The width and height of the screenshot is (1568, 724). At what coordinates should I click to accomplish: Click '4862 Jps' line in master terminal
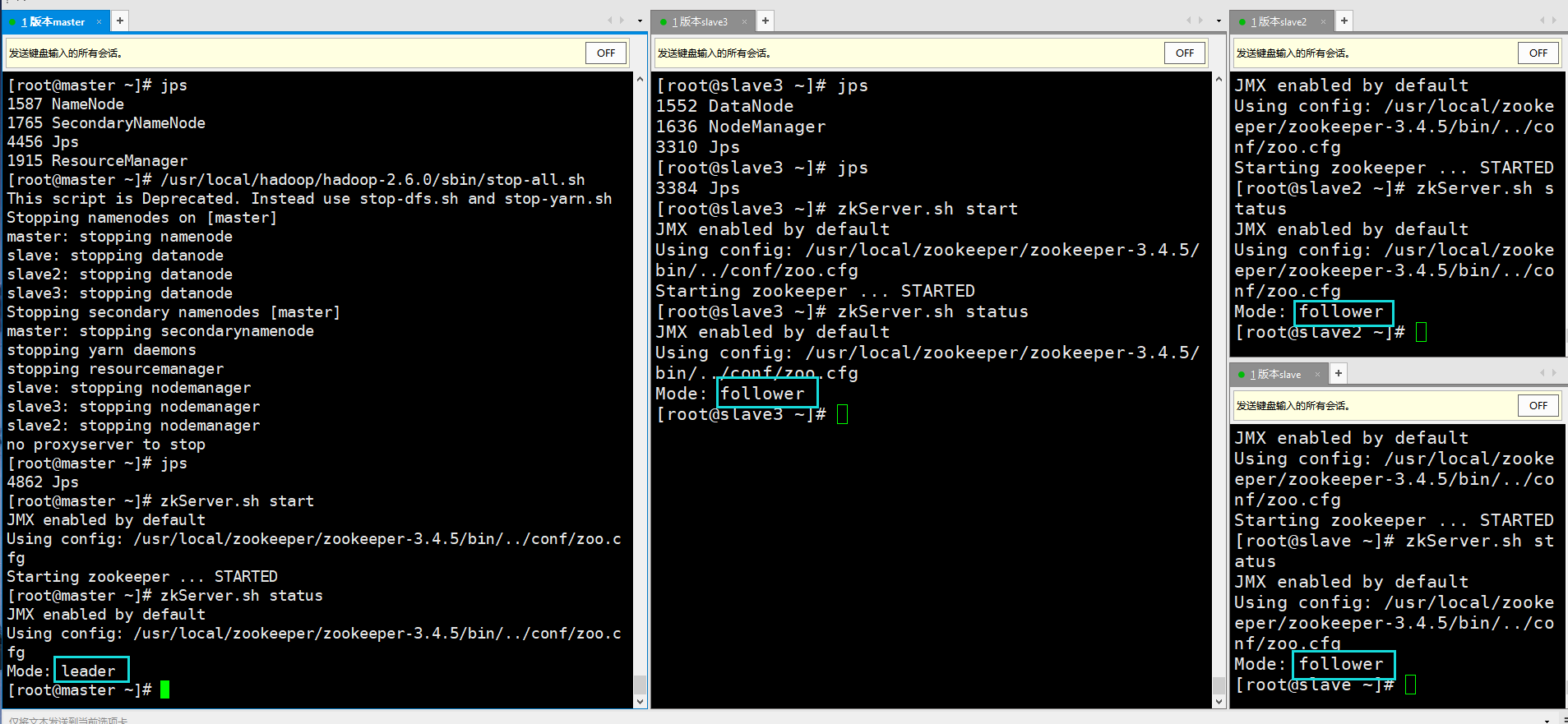[x=43, y=482]
